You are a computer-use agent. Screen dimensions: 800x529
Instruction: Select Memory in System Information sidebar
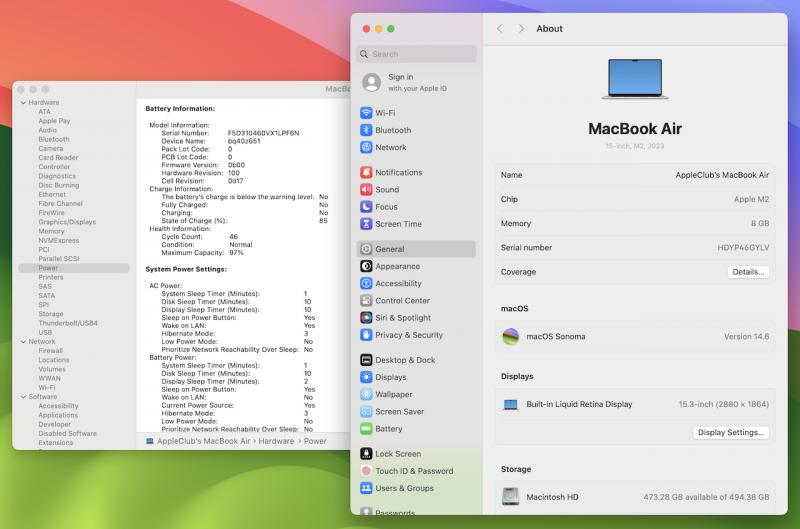(51, 231)
